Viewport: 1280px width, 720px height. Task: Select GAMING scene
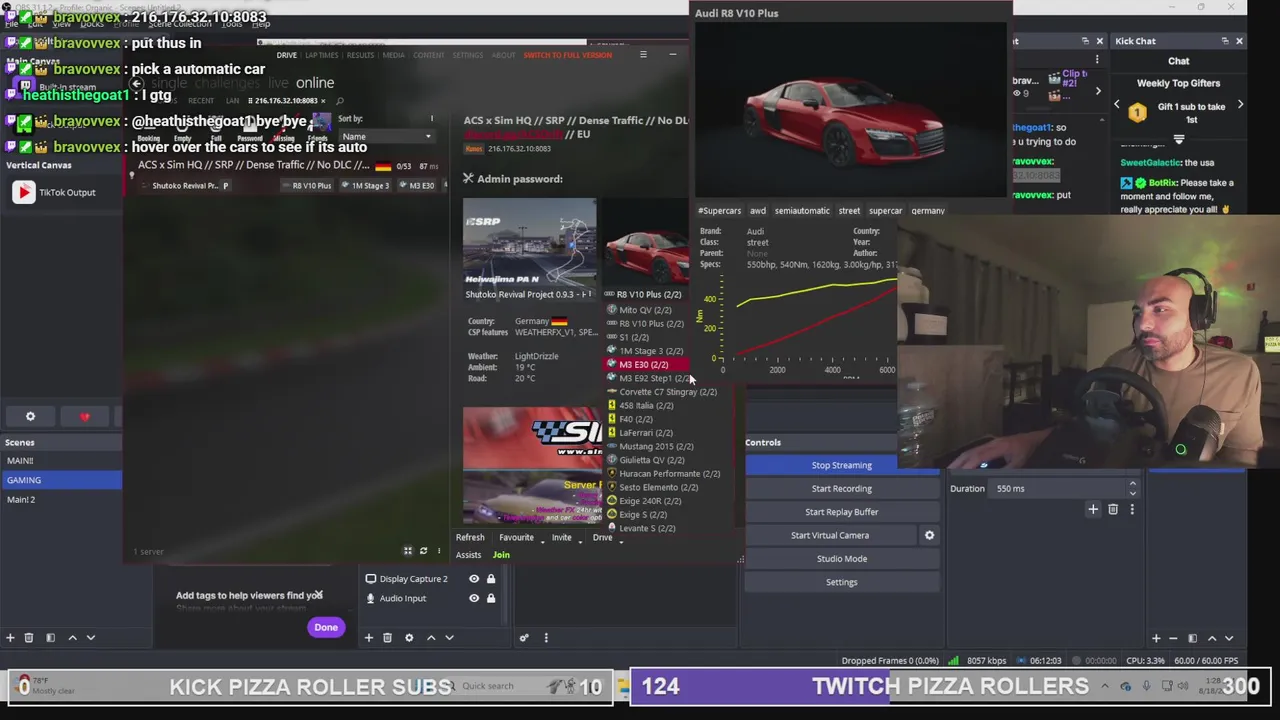point(60,480)
